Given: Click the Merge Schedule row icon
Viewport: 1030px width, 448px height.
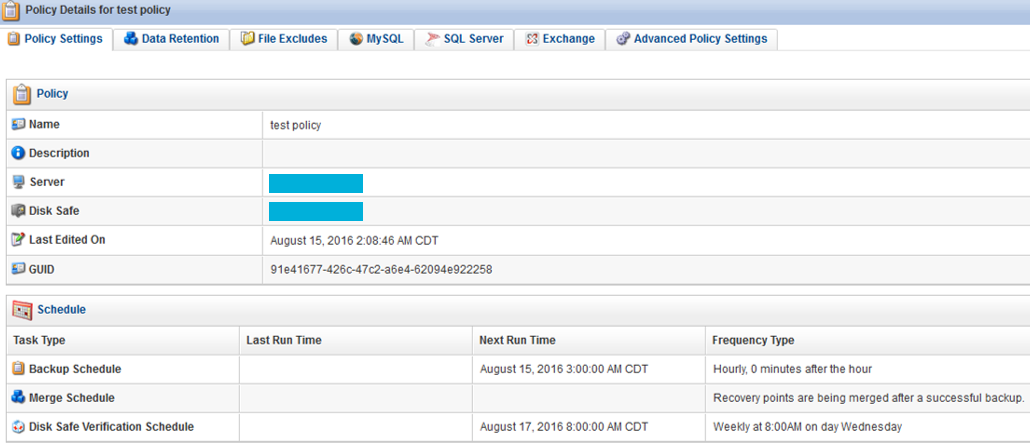Looking at the screenshot, I should click(x=18, y=398).
